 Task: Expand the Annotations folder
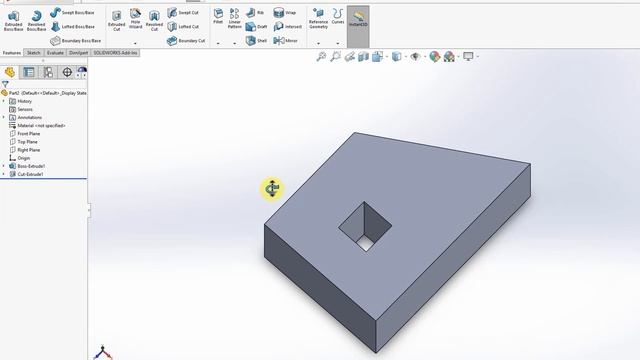pyautogui.click(x=4, y=118)
